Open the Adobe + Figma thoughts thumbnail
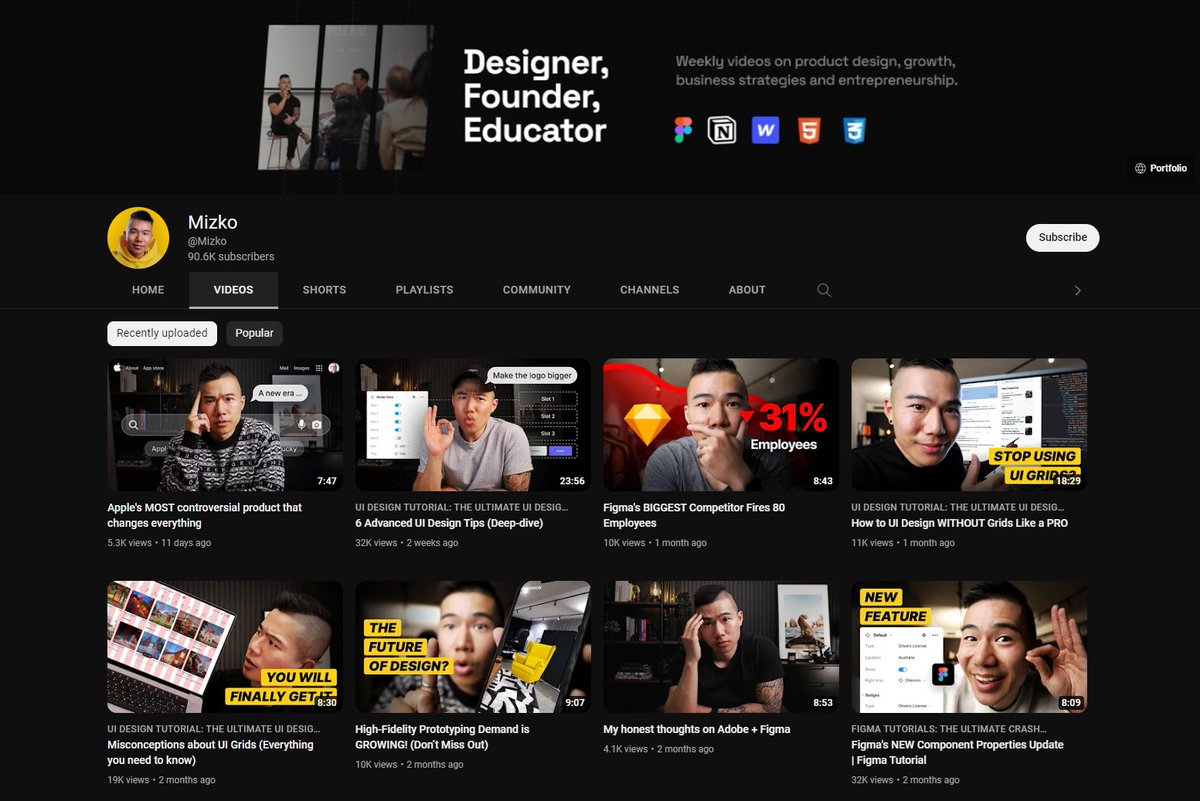Image resolution: width=1200 pixels, height=801 pixels. click(721, 647)
